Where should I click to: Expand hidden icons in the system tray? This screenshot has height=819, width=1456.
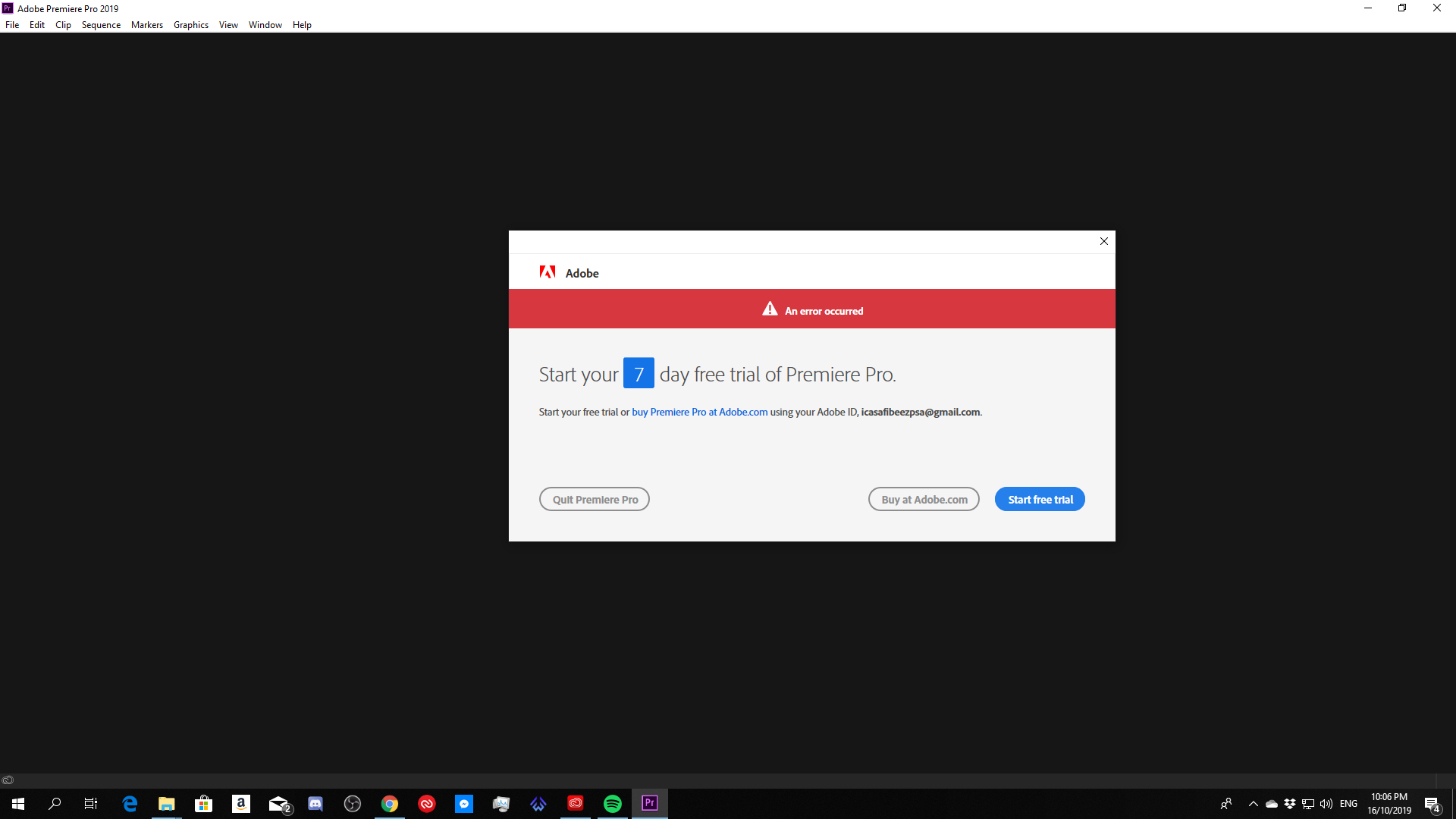click(x=1254, y=804)
